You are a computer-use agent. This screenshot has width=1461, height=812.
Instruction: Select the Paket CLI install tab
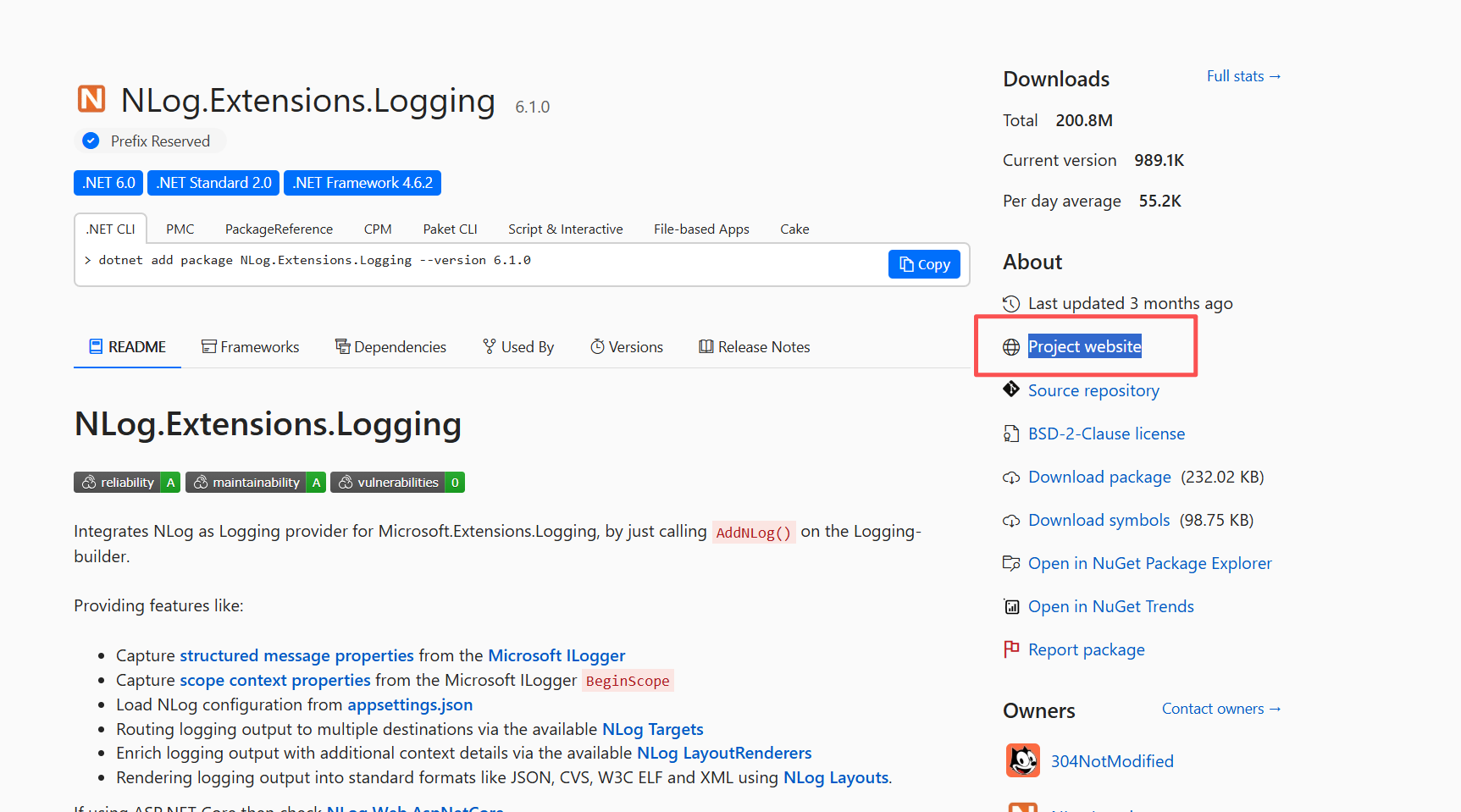(451, 229)
